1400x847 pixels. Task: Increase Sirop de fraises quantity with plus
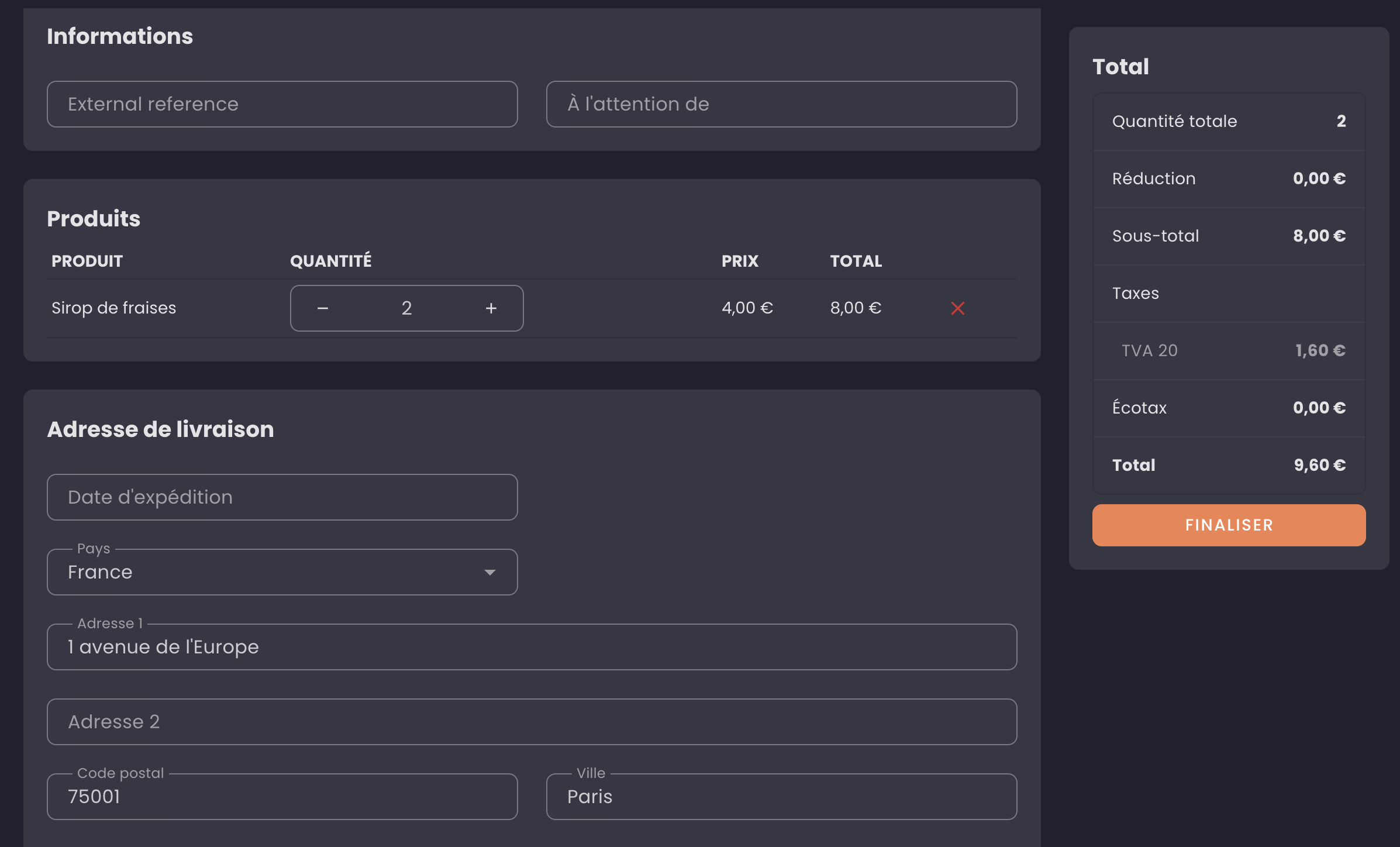pos(491,308)
